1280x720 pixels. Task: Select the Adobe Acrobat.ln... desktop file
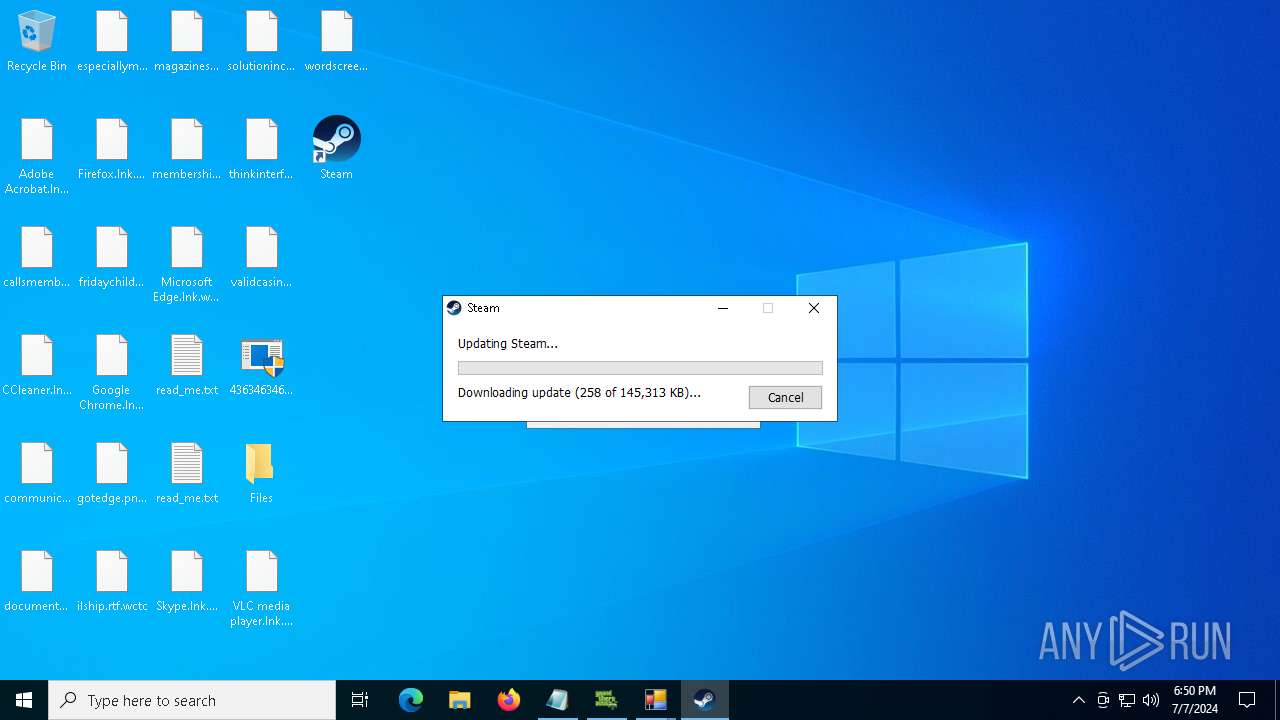(x=37, y=156)
